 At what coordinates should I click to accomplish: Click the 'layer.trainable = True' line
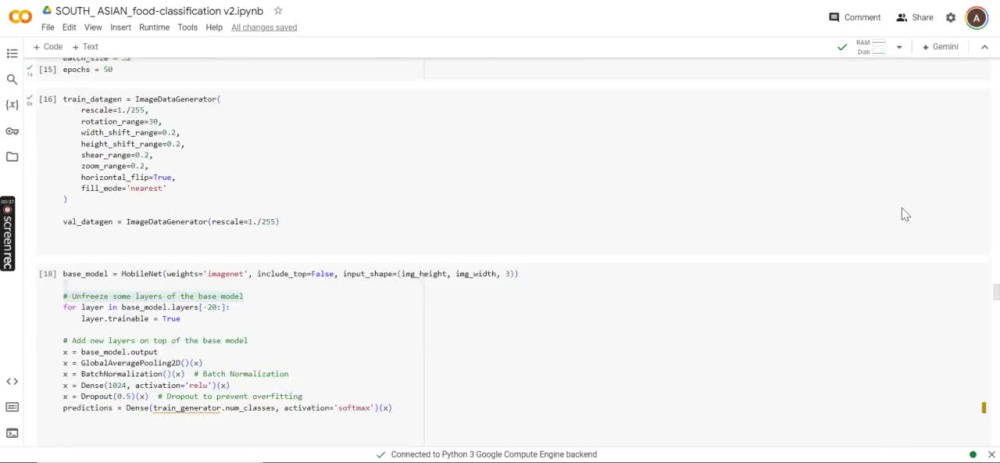tap(131, 319)
